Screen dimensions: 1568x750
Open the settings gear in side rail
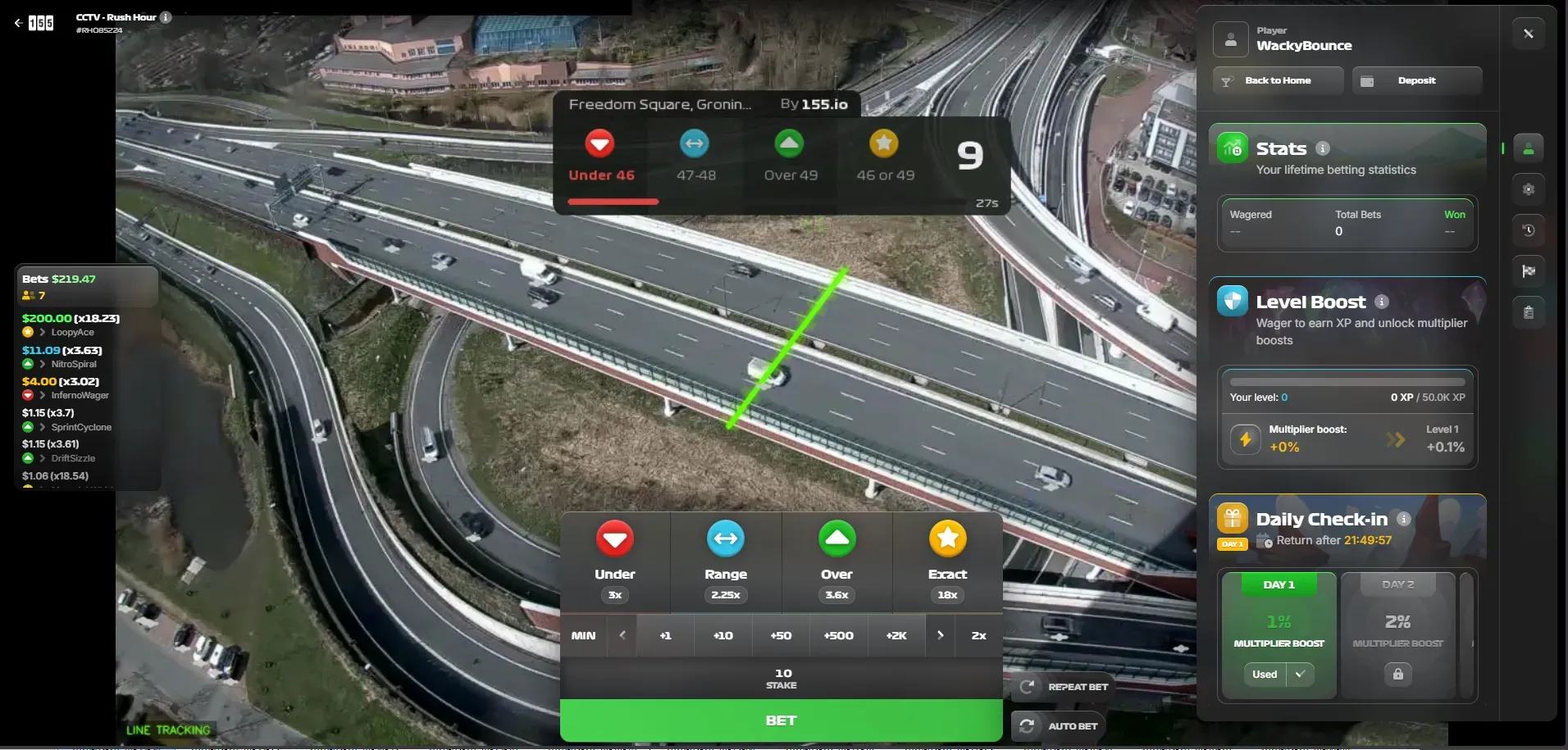coord(1529,189)
